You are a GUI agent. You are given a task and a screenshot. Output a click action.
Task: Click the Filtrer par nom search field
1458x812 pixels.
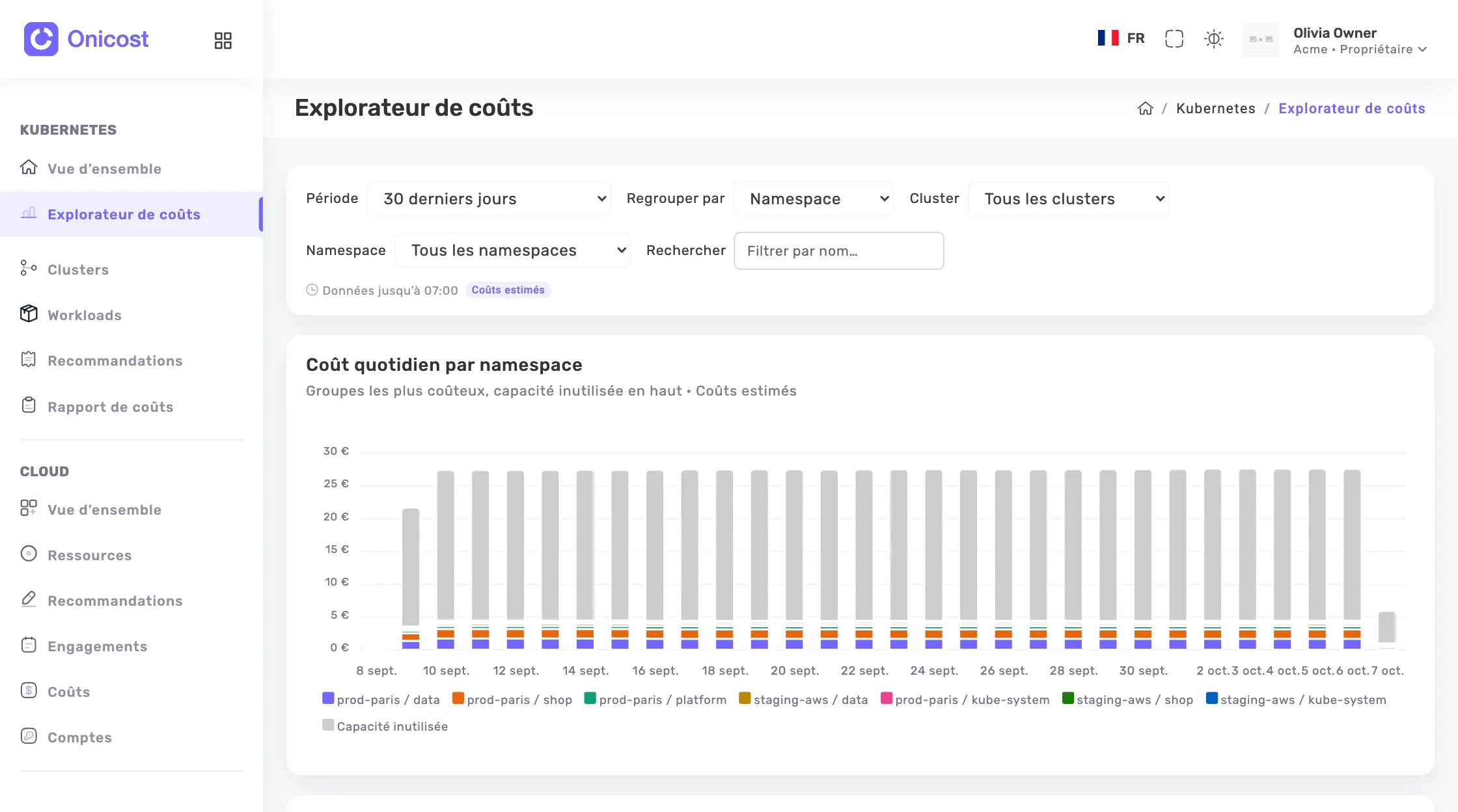839,251
